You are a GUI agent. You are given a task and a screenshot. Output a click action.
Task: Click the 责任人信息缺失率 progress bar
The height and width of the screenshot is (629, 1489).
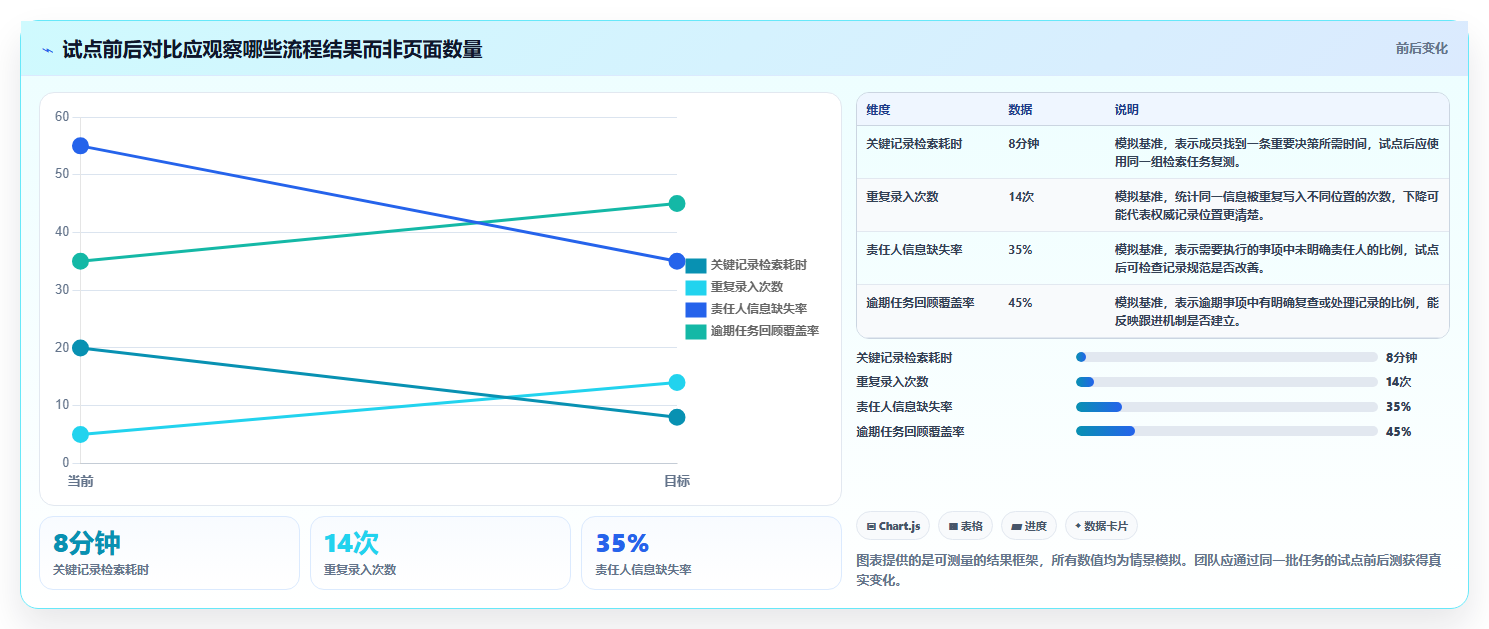[1227, 407]
